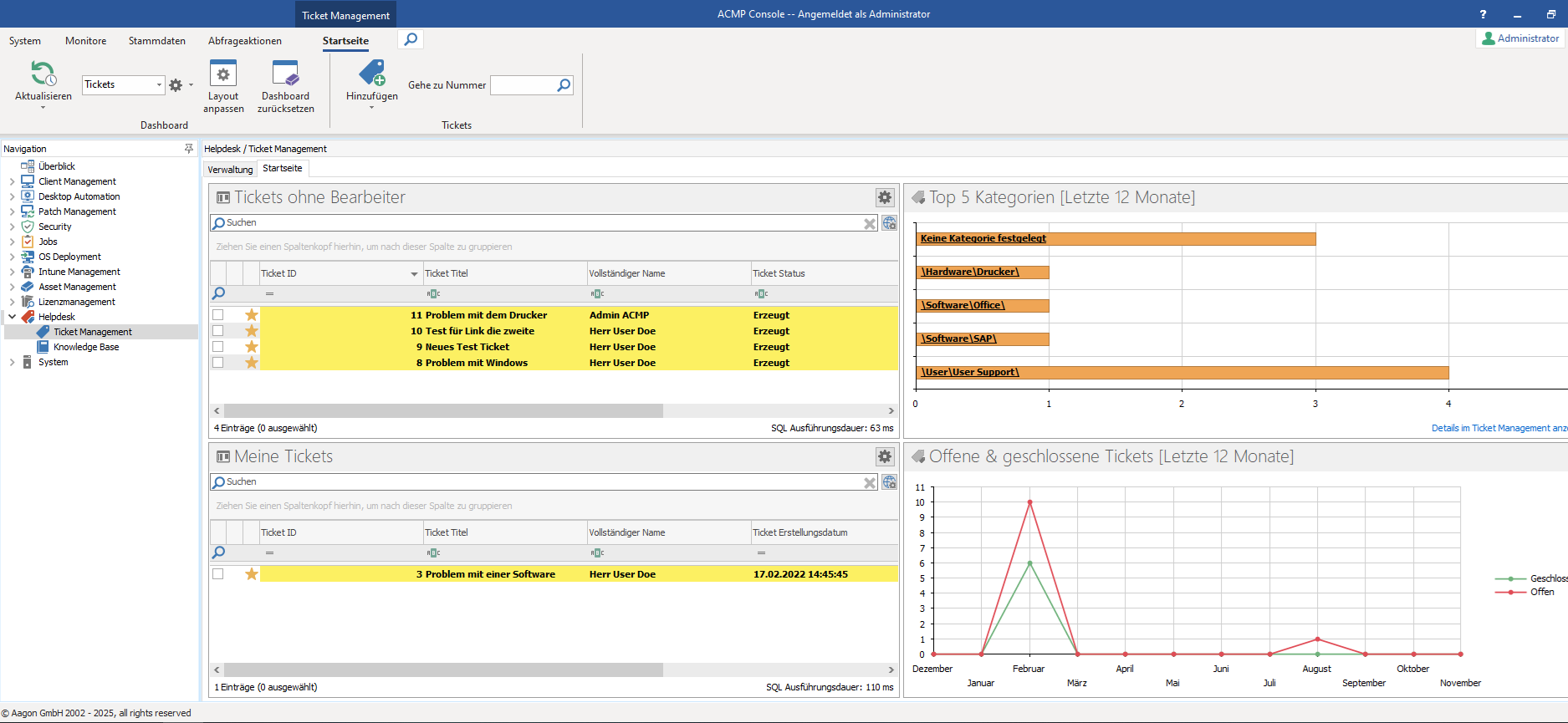Click the ribbon search magnifier icon
Viewport: 1568px width, 723px height.
[x=411, y=39]
